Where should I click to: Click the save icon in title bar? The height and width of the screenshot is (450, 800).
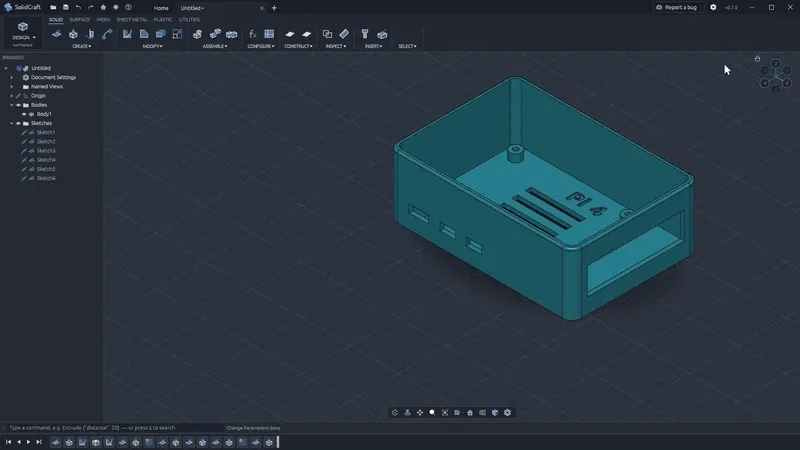(x=66, y=8)
